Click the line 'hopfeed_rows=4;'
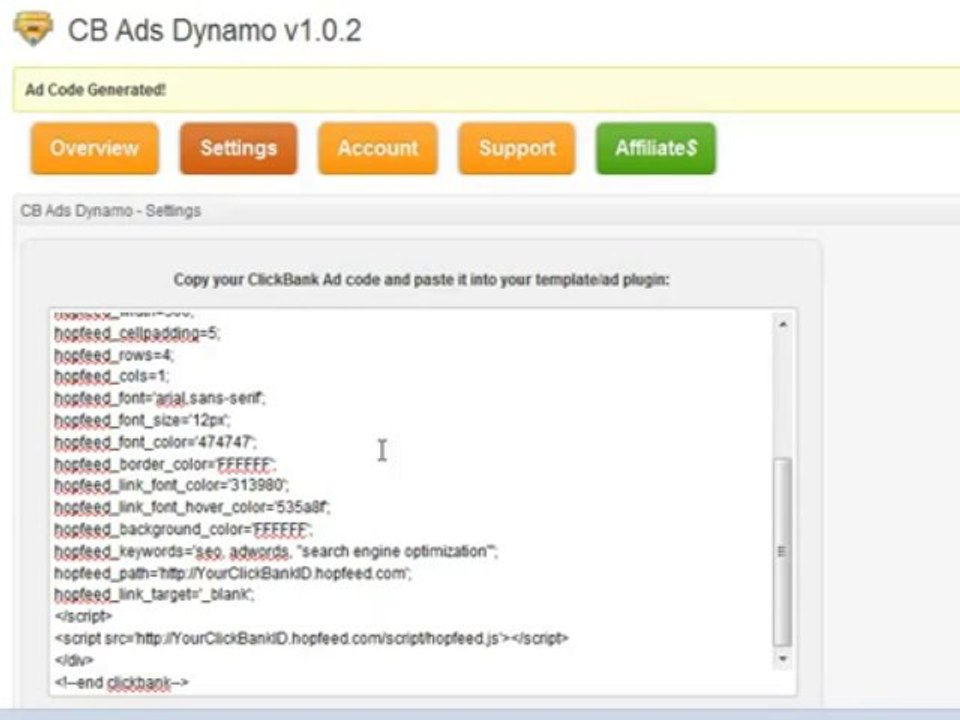The width and height of the screenshot is (960, 720). tap(114, 355)
